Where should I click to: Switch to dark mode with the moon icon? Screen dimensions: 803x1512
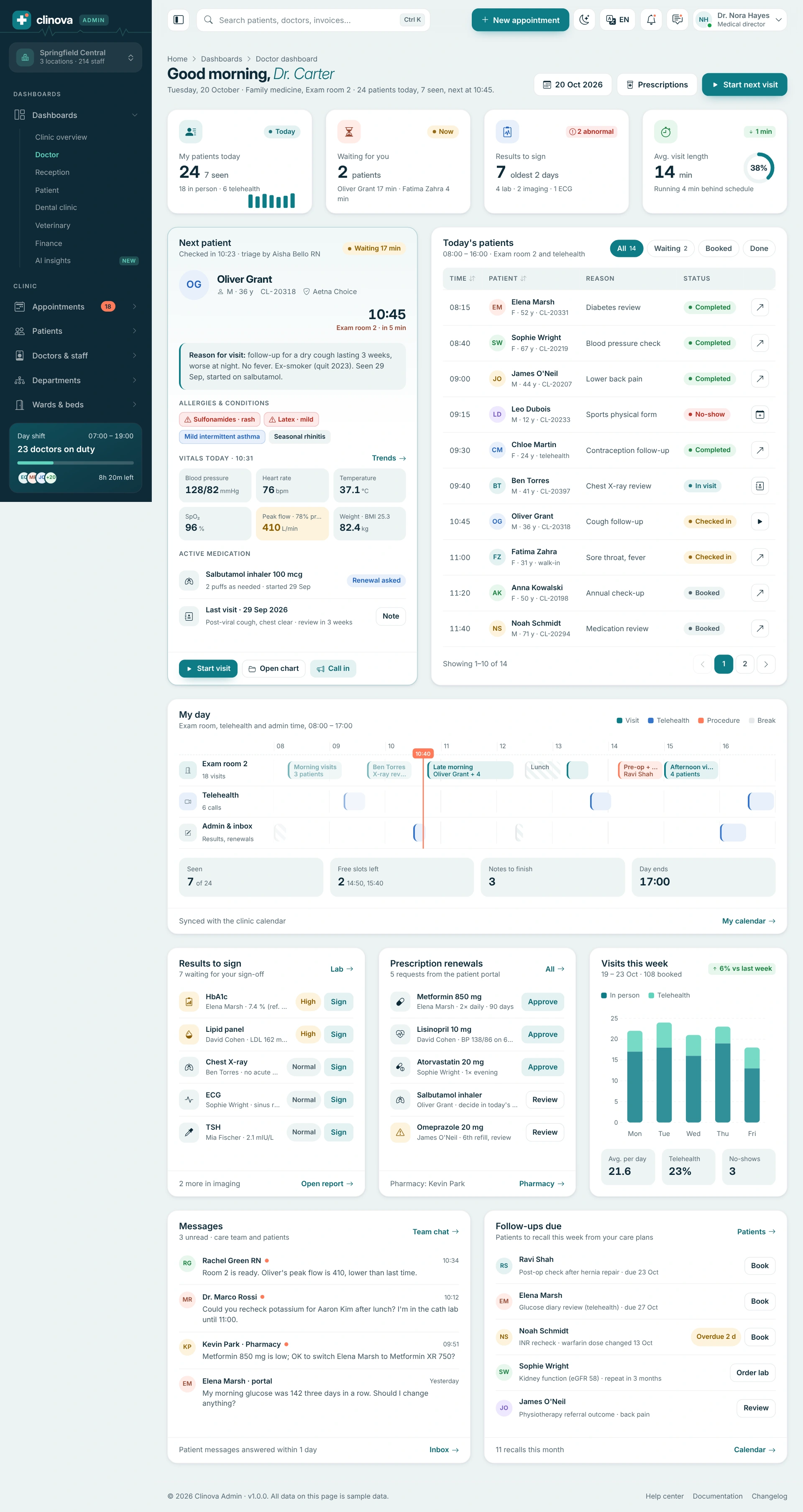[x=584, y=20]
